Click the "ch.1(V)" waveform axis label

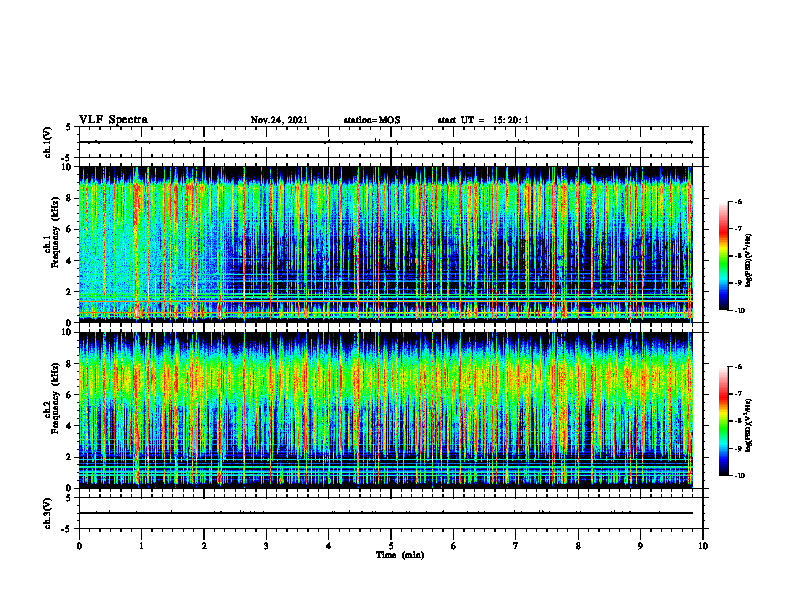tap(47, 142)
